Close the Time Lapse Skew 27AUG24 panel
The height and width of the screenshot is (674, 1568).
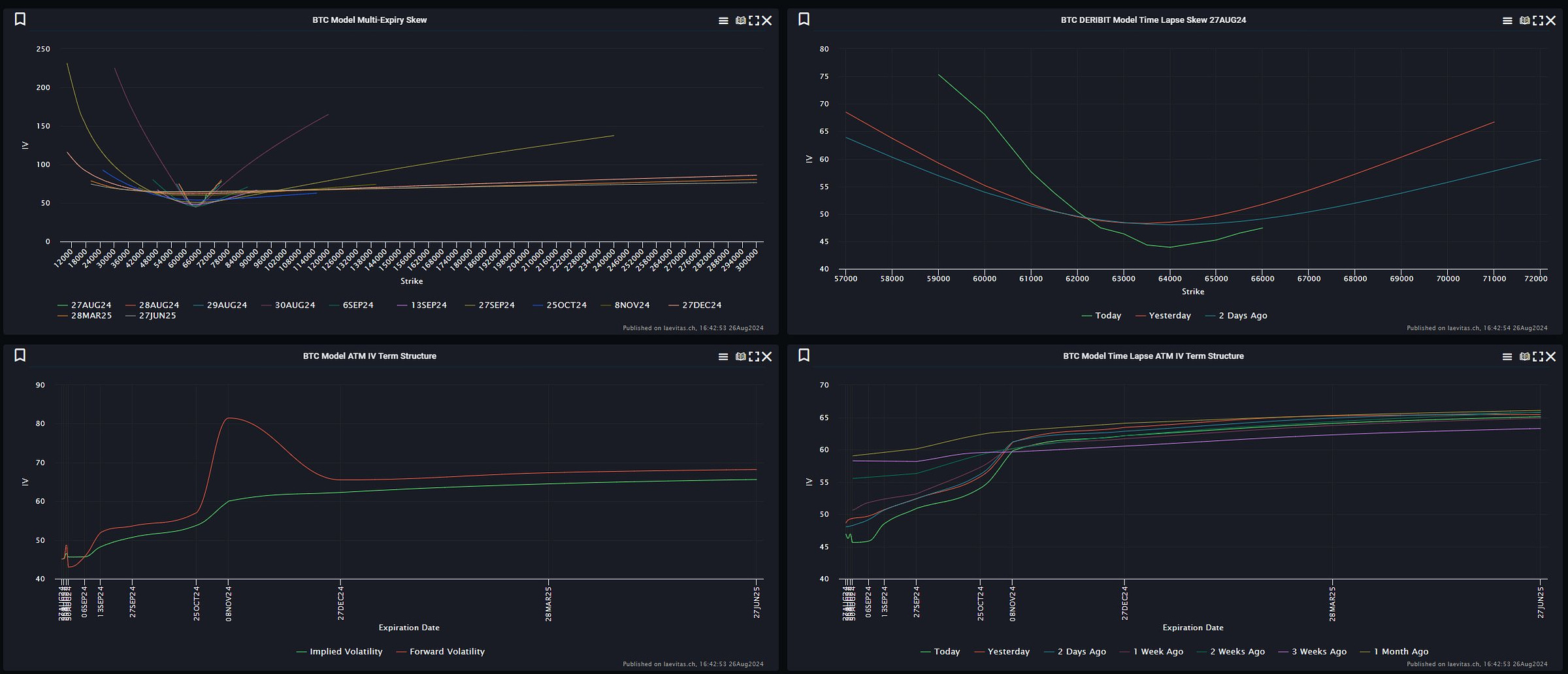[1551, 21]
